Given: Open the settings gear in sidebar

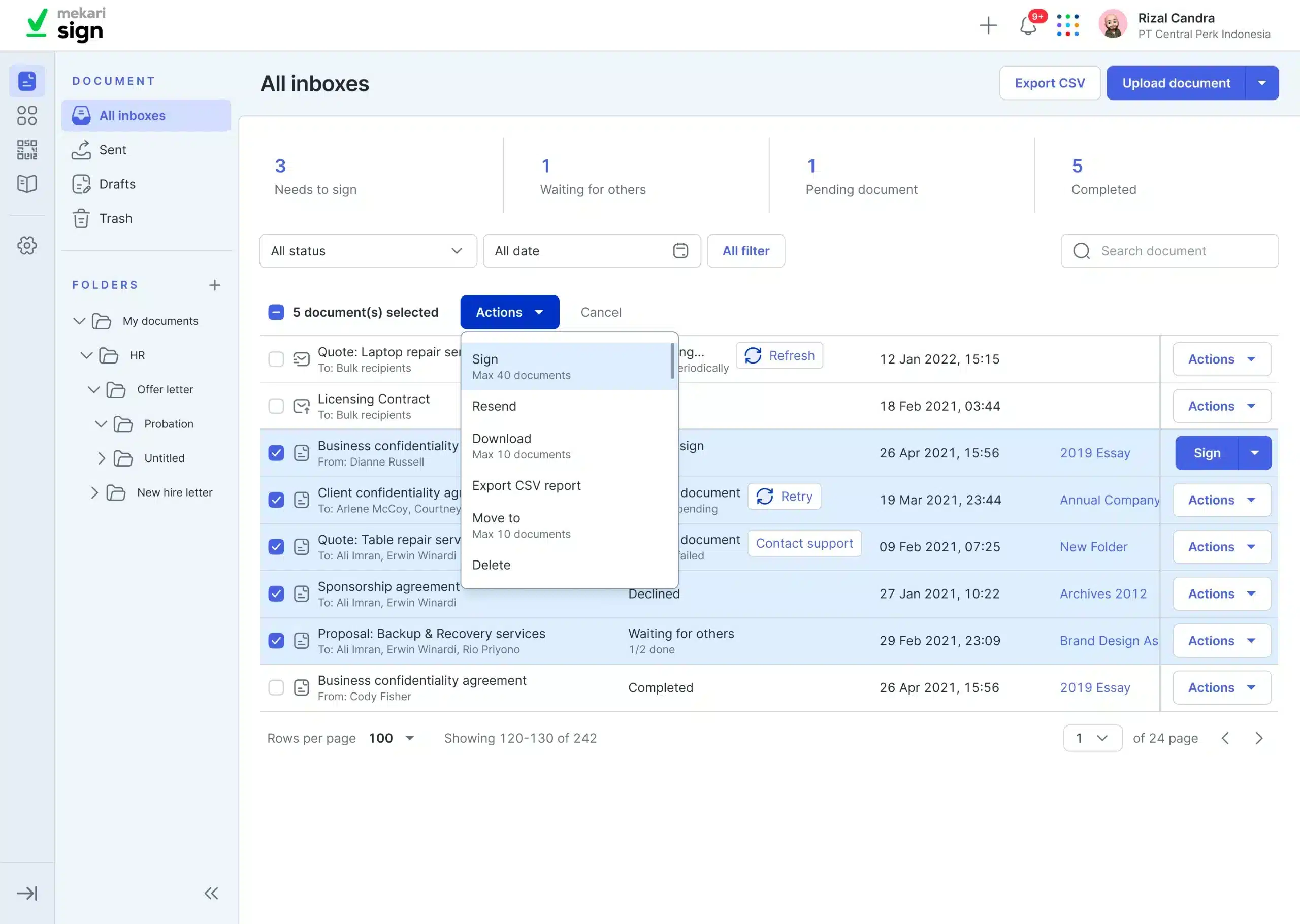Looking at the screenshot, I should [27, 246].
